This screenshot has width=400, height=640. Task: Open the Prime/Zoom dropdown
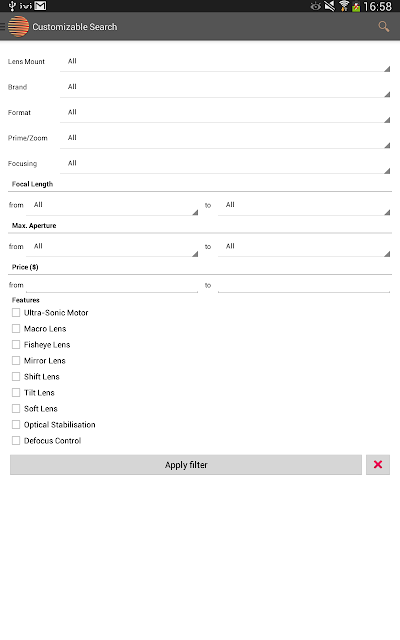[x=225, y=138]
